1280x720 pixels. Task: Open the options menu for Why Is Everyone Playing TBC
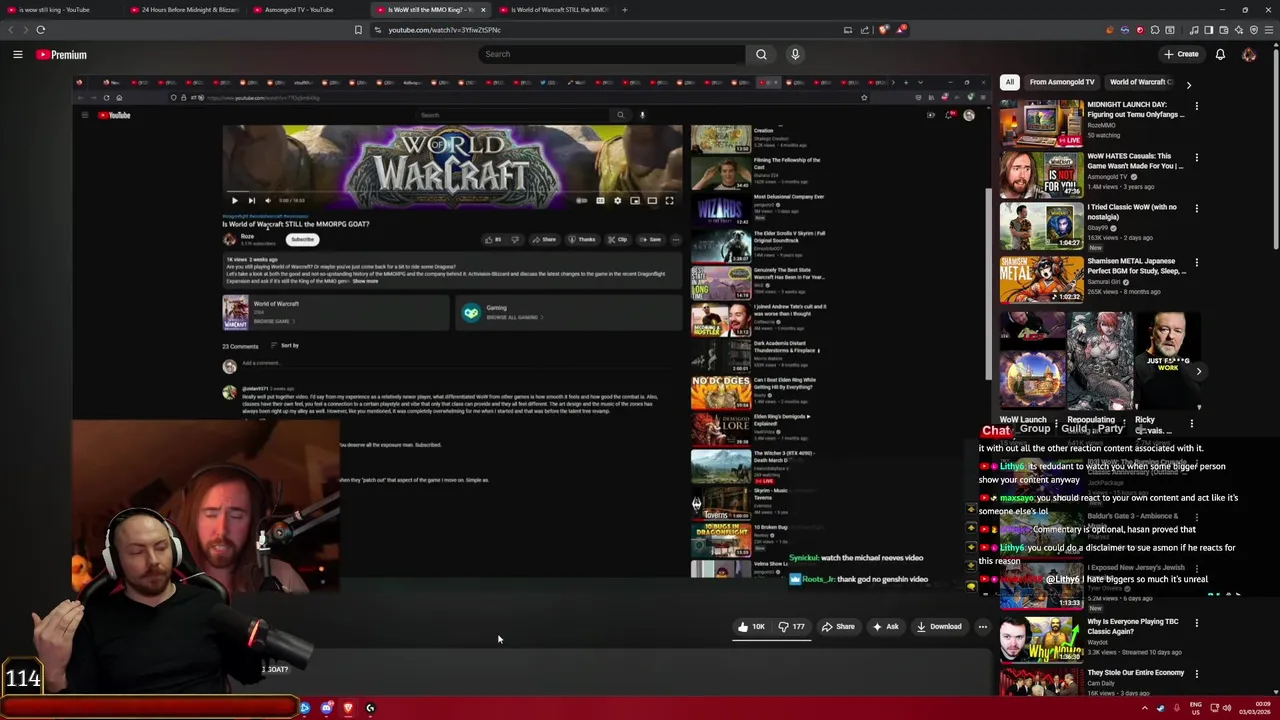pos(1196,623)
